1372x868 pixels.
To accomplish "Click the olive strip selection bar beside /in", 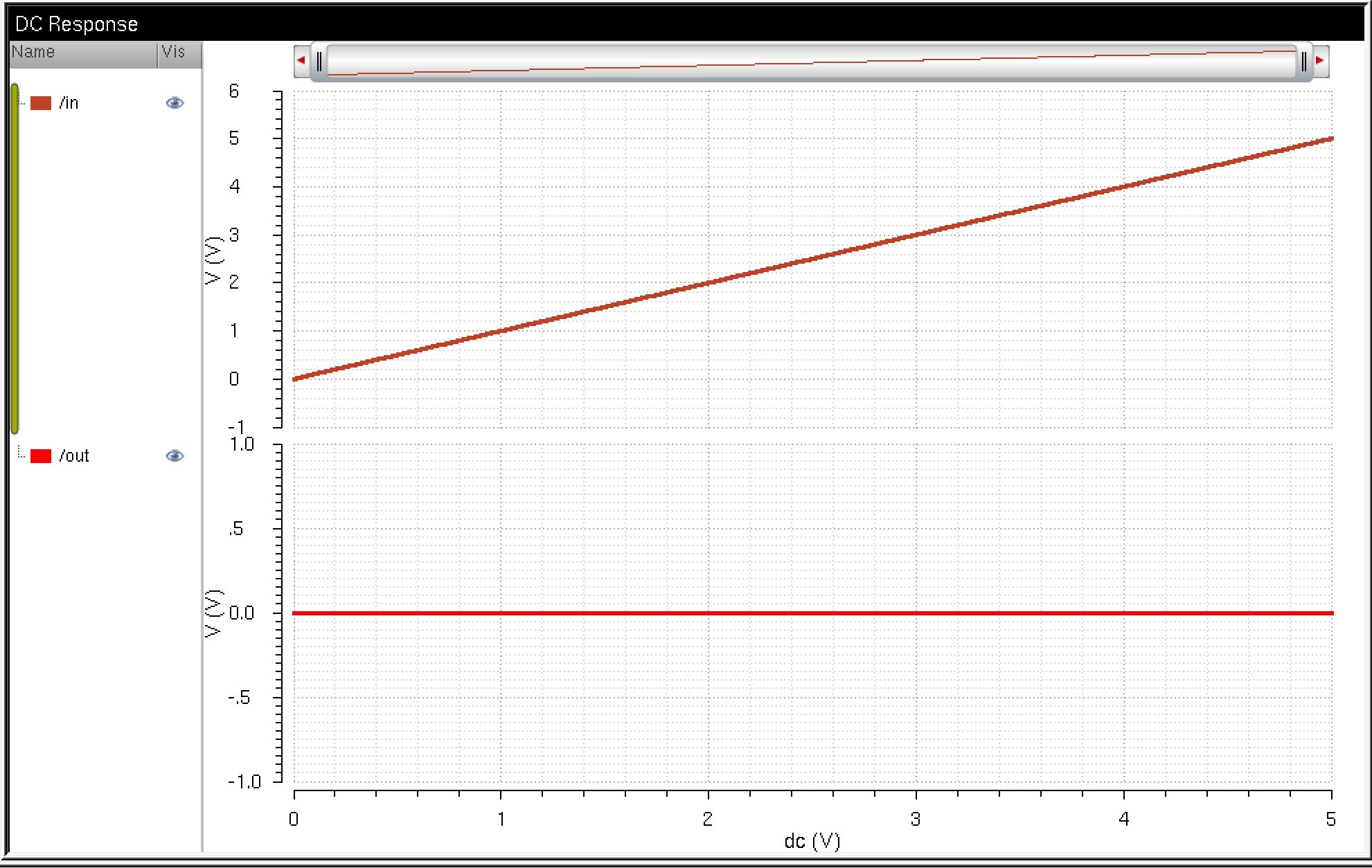I will coord(15,257).
